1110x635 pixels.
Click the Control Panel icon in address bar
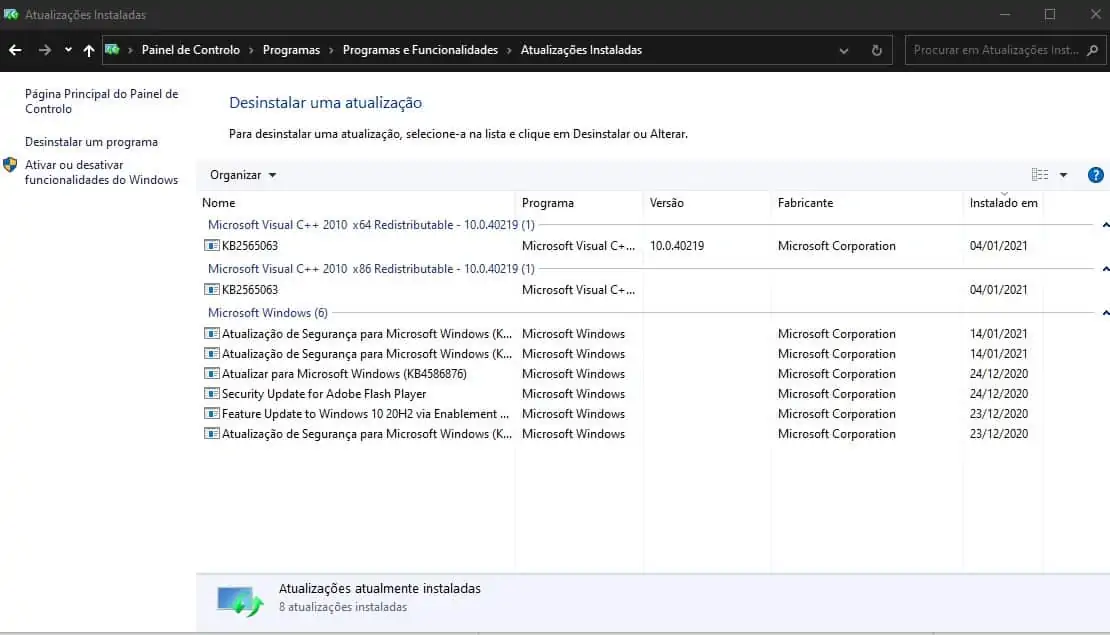(112, 50)
